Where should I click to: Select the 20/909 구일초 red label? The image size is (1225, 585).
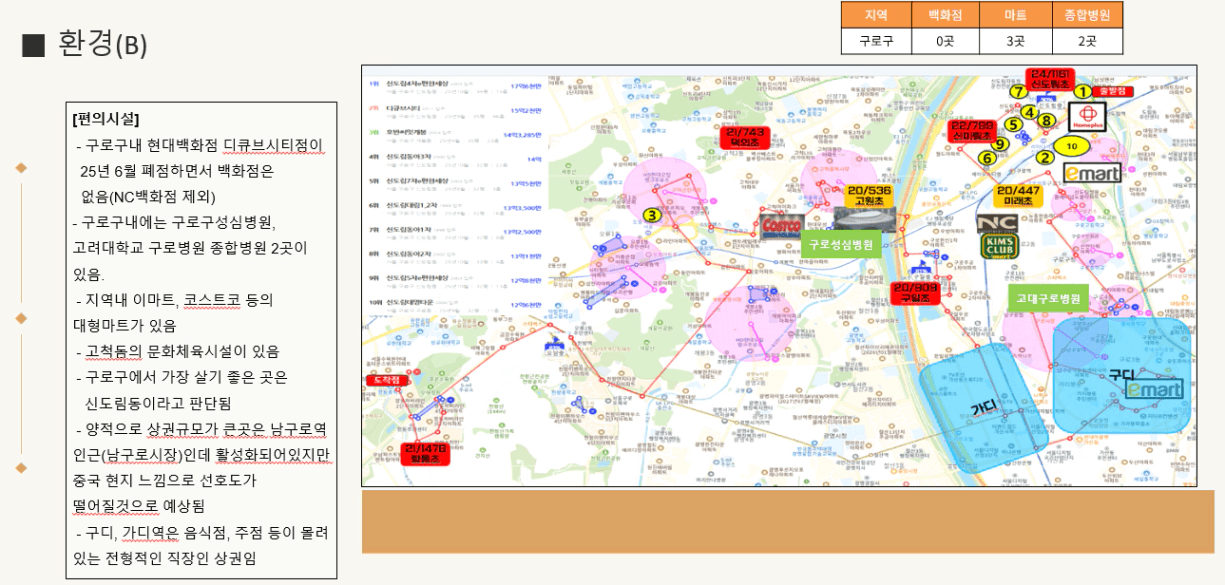(914, 292)
